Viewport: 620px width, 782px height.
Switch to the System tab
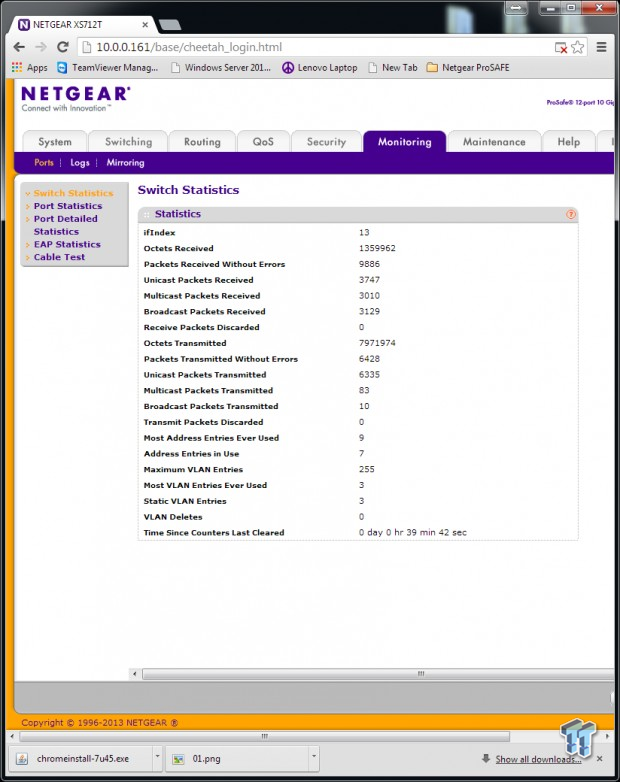click(55, 142)
